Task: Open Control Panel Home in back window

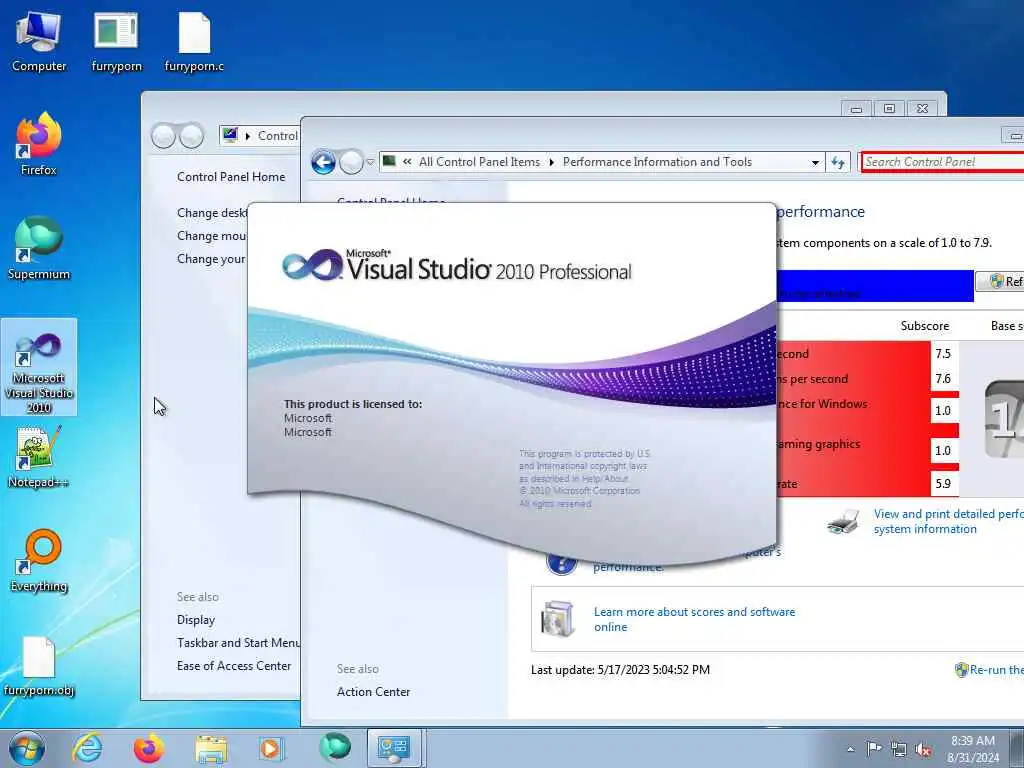Action: click(x=231, y=177)
